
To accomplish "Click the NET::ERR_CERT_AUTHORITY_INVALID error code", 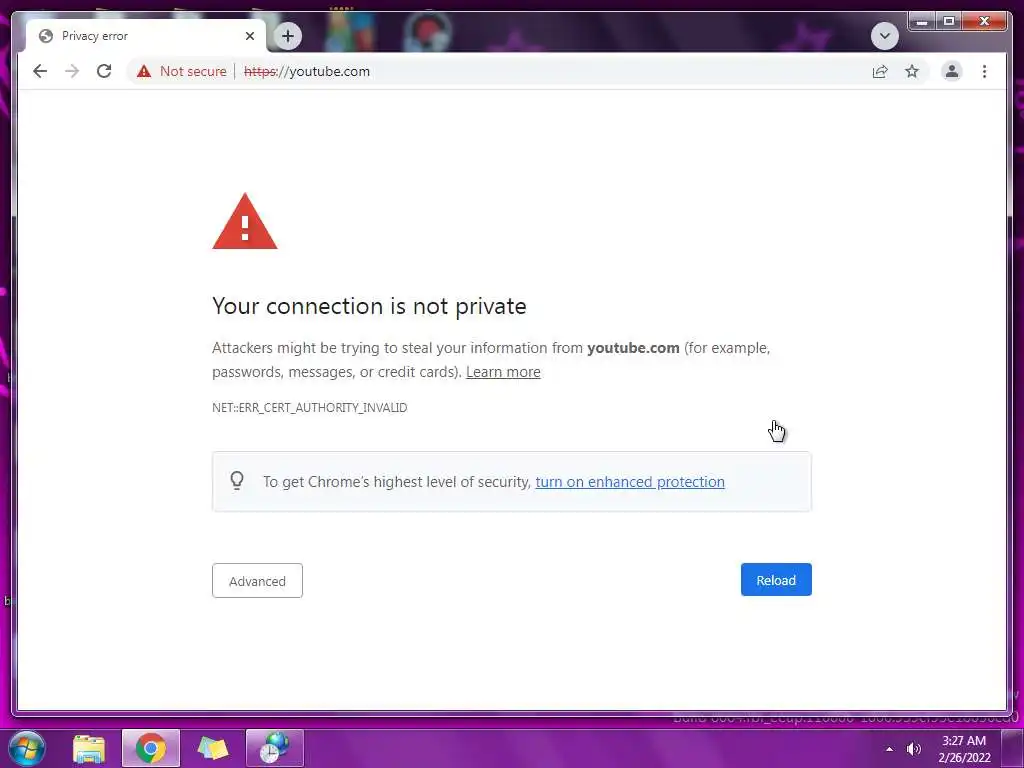I will pos(310,408).
